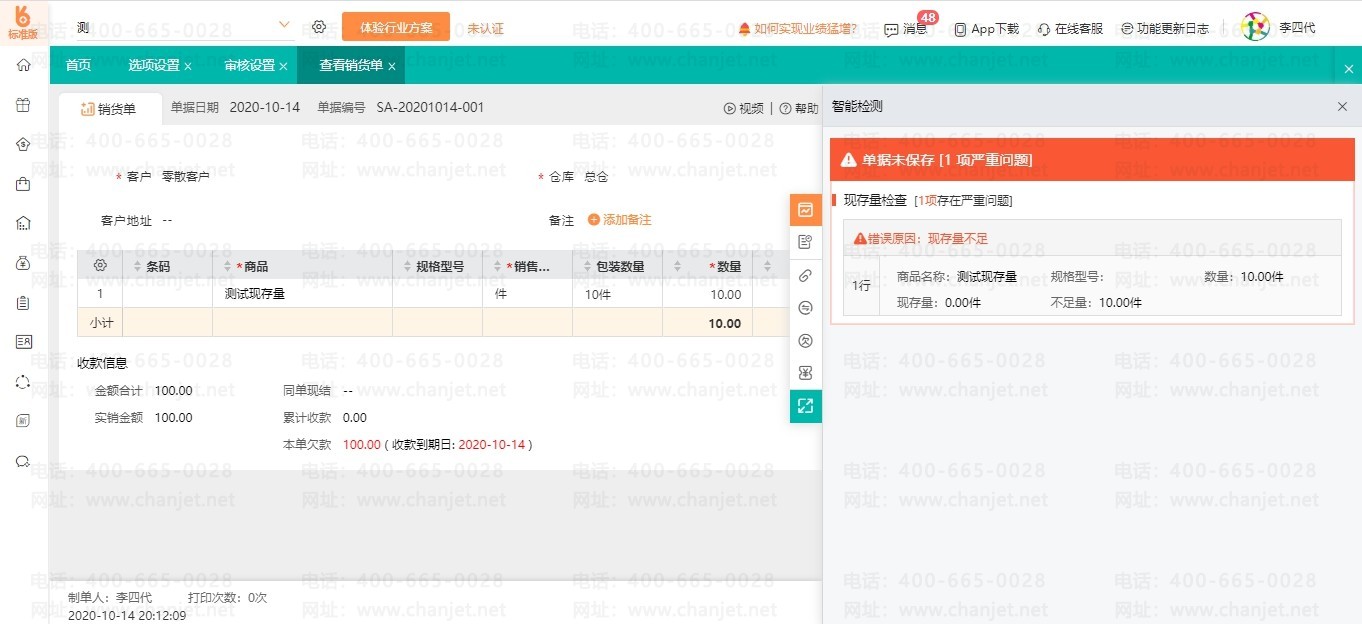Switch to the 首页 tab
Viewport: 1362px width, 624px height.
[78, 66]
